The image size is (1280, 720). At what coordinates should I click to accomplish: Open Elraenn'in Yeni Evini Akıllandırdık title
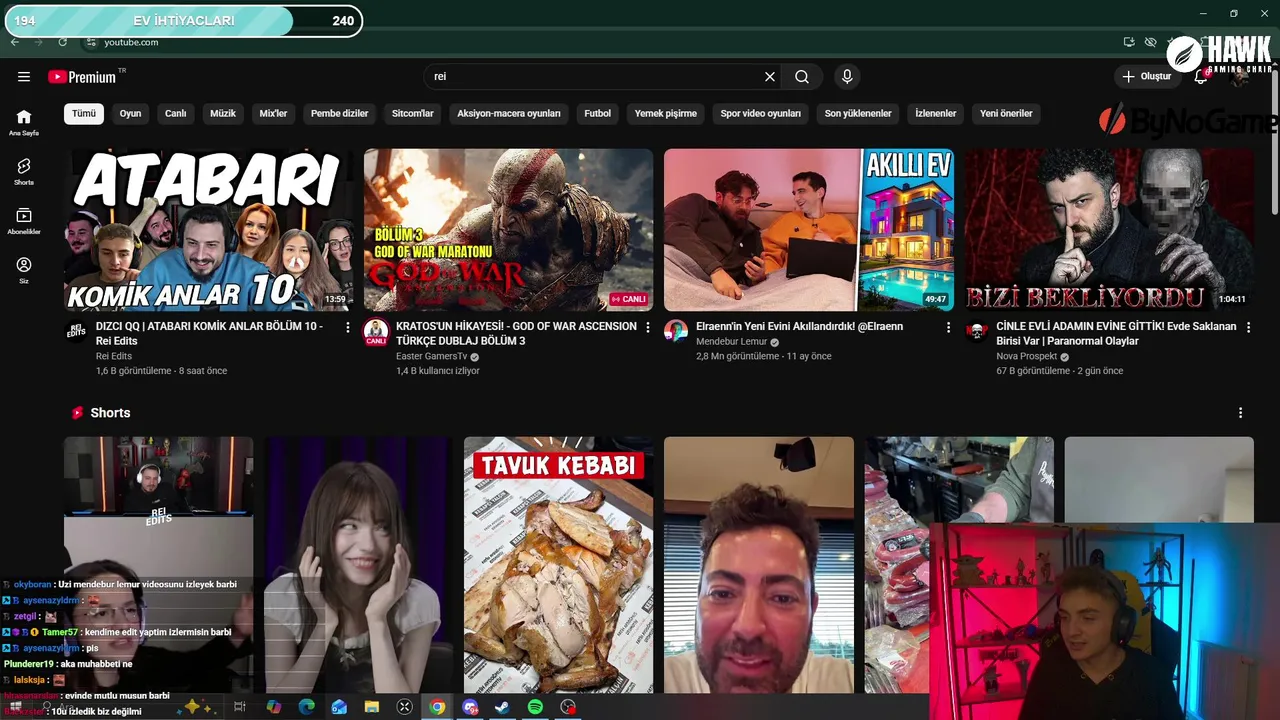point(799,326)
